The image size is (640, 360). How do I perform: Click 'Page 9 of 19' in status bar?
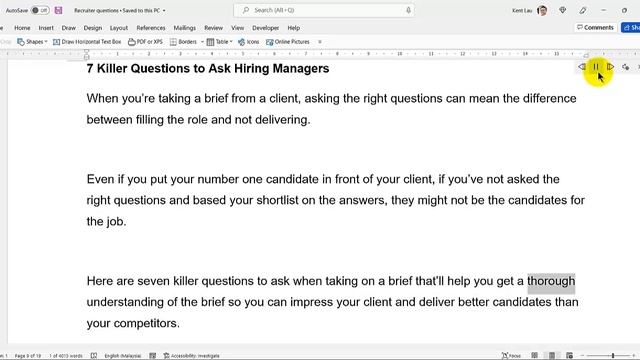click(28, 356)
